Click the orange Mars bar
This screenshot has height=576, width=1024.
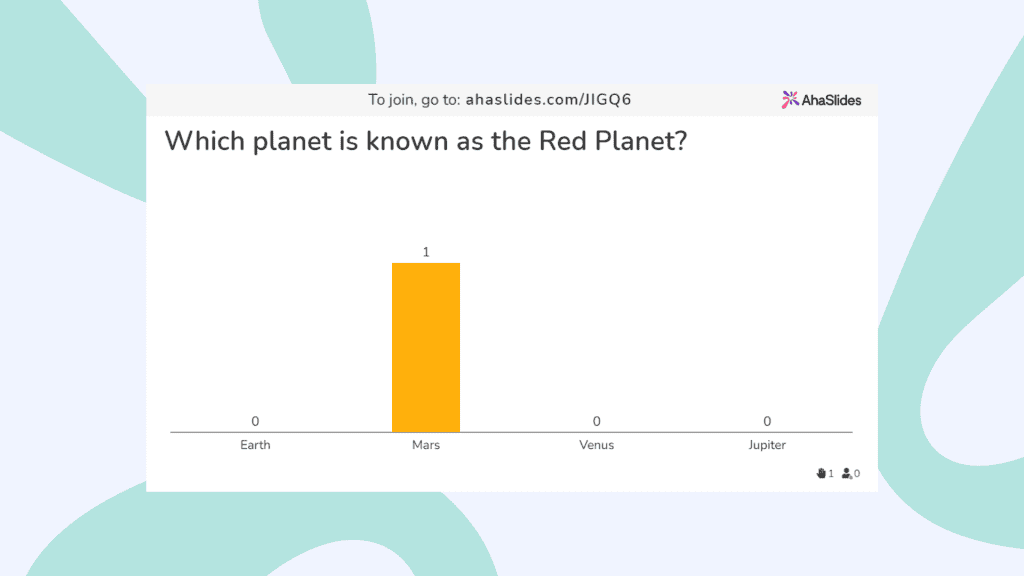click(426, 347)
